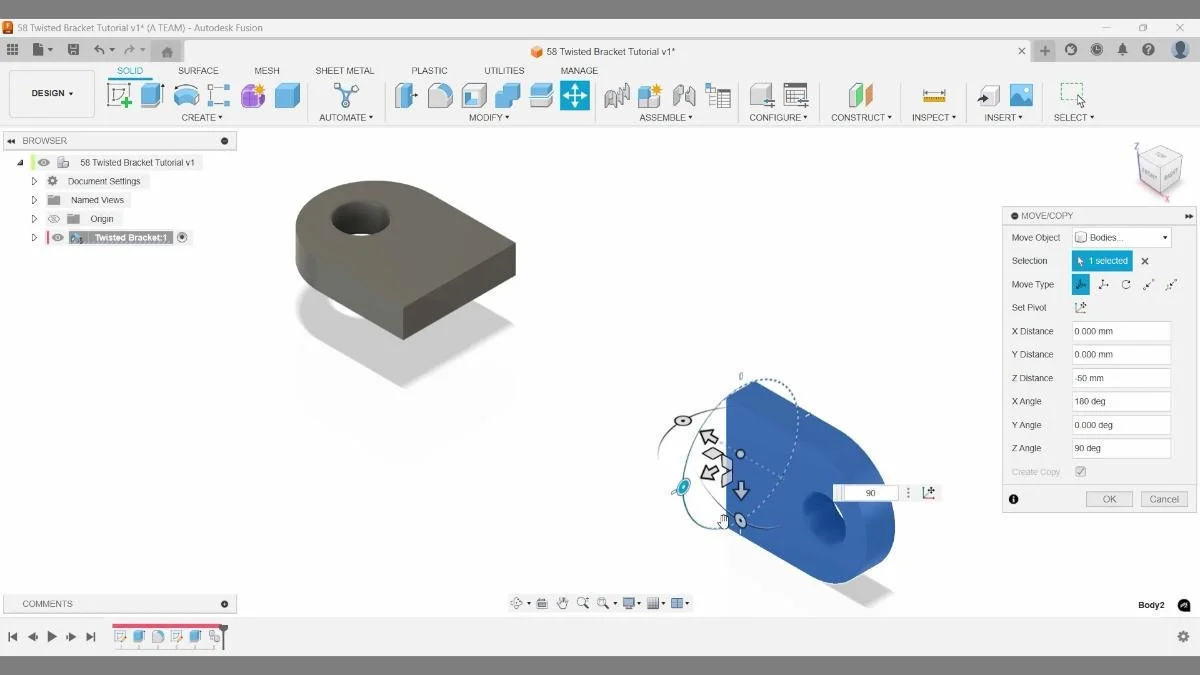Click the Insert Derive icon
The width and height of the screenshot is (1200, 675).
point(988,96)
